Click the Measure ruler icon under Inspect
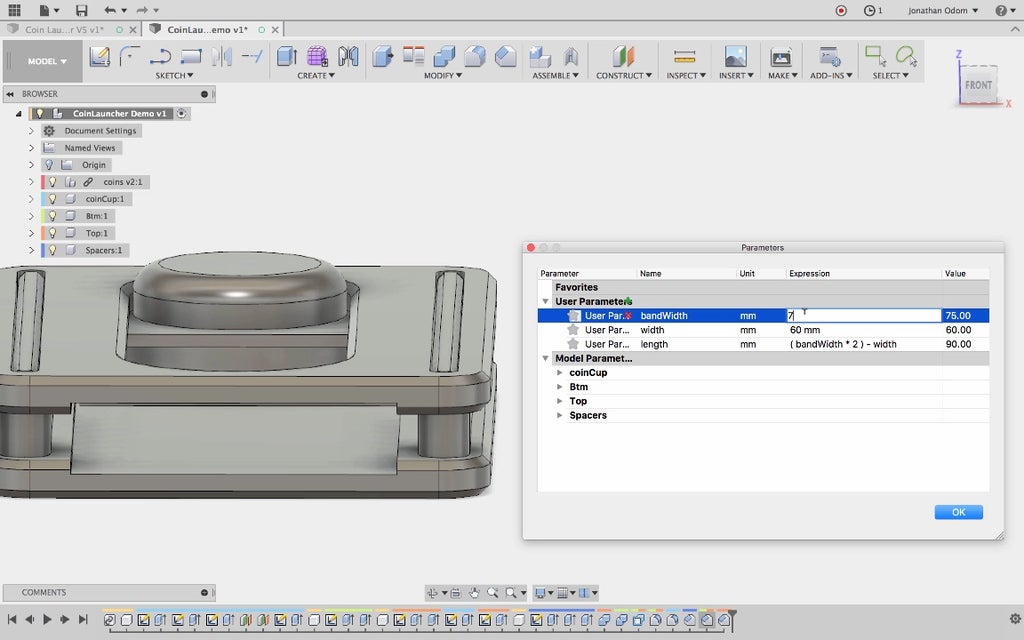This screenshot has height=640, width=1024. tap(684, 57)
